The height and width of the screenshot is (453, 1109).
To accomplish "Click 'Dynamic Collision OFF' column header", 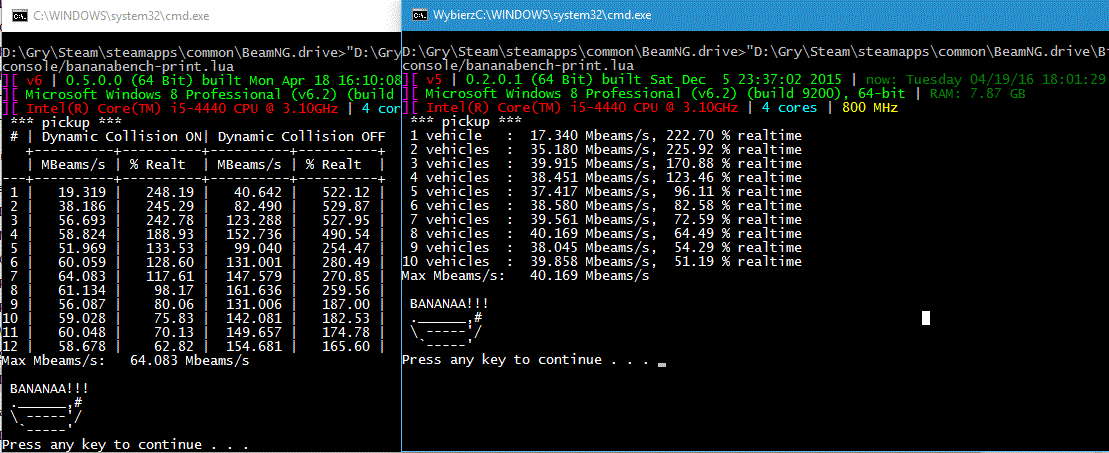I will point(301,136).
